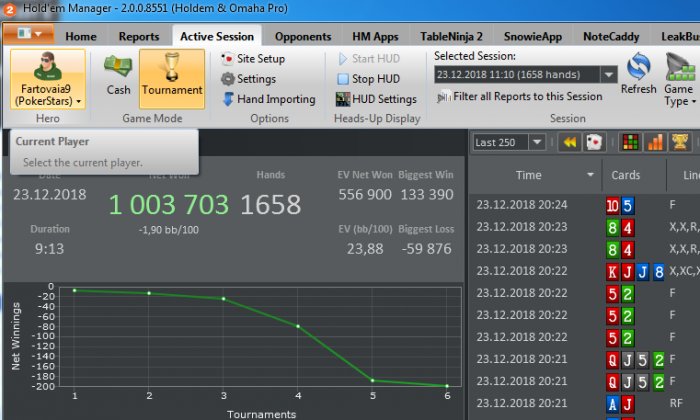Click the Net Won value 1 003 703
Screen dimensions: 700x420
point(169,204)
